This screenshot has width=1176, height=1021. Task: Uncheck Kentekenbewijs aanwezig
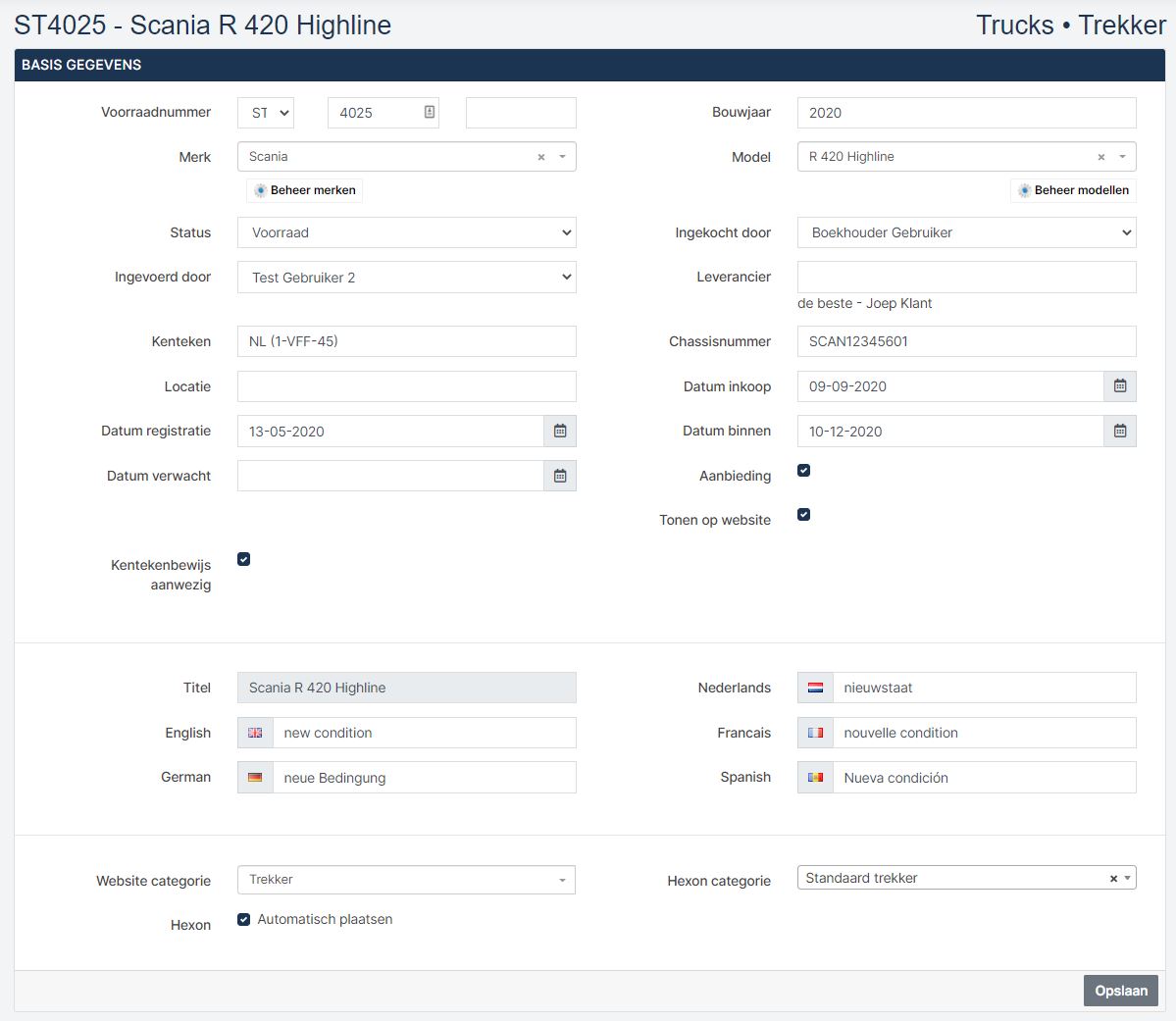[244, 559]
